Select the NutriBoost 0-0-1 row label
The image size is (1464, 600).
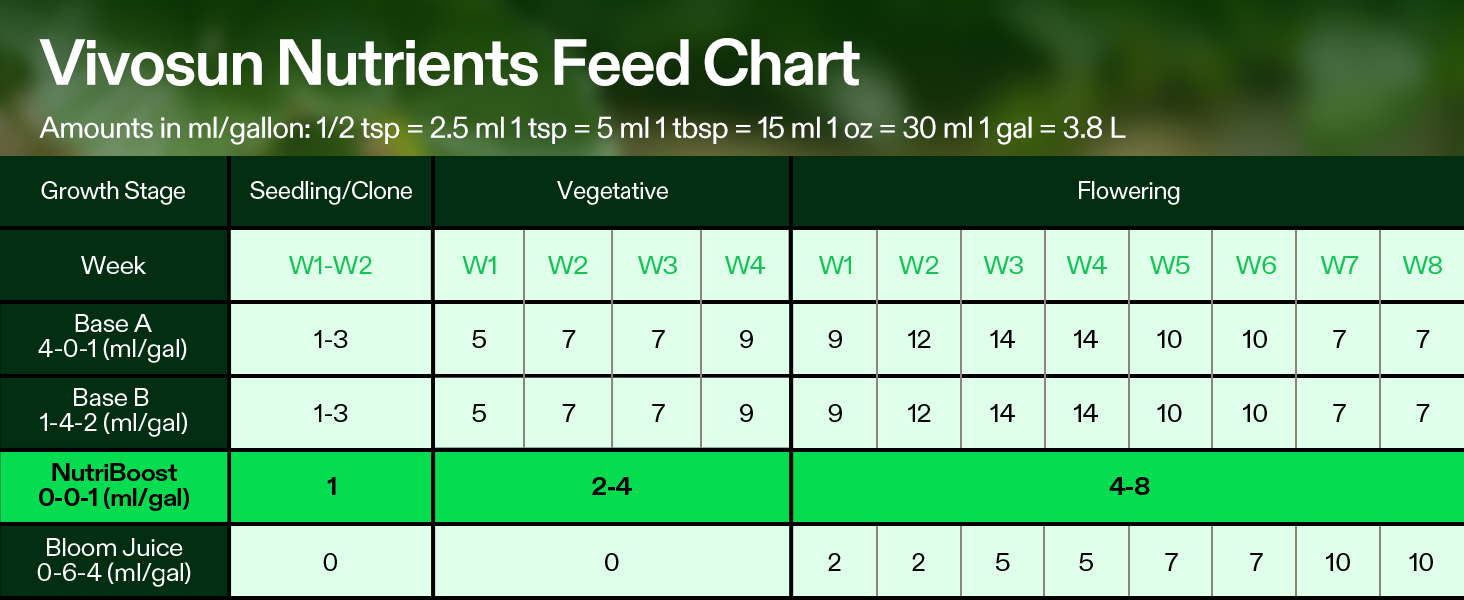115,486
